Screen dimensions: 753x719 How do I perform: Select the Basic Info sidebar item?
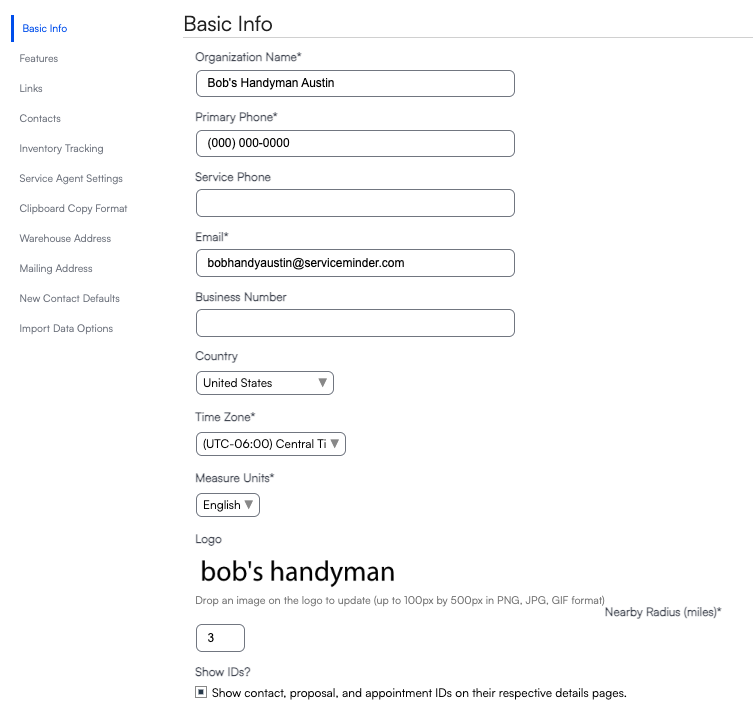tap(45, 28)
